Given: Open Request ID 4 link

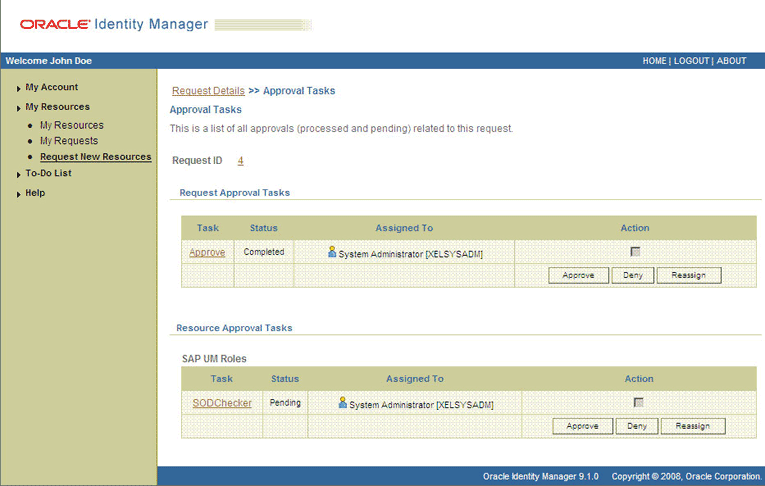Looking at the screenshot, I should point(241,161).
